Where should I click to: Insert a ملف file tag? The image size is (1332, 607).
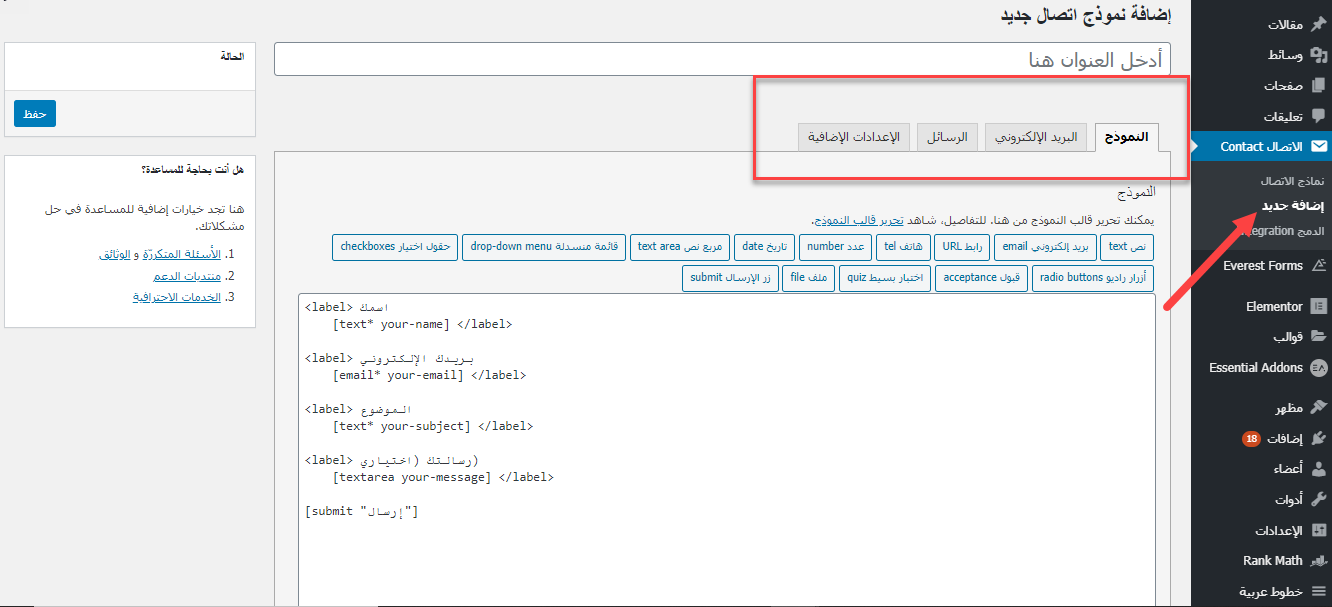809,278
